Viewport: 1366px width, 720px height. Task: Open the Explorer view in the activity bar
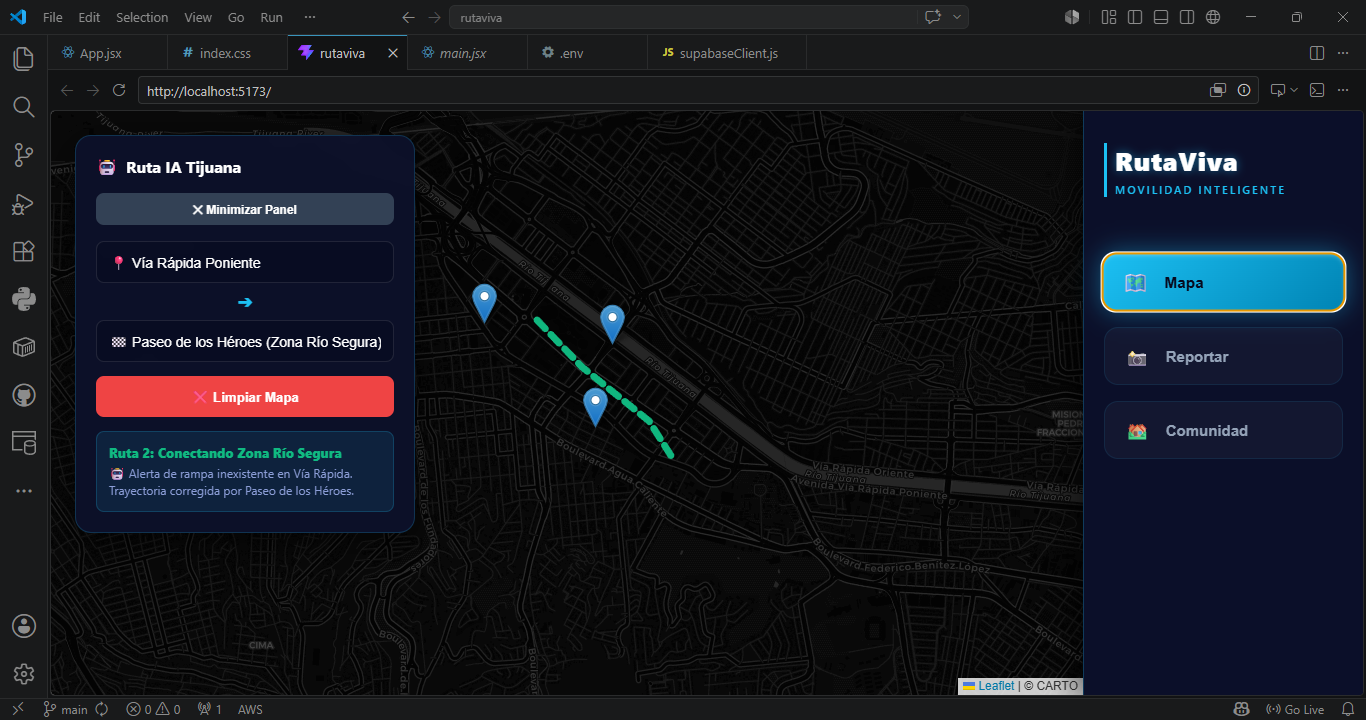[x=23, y=59]
